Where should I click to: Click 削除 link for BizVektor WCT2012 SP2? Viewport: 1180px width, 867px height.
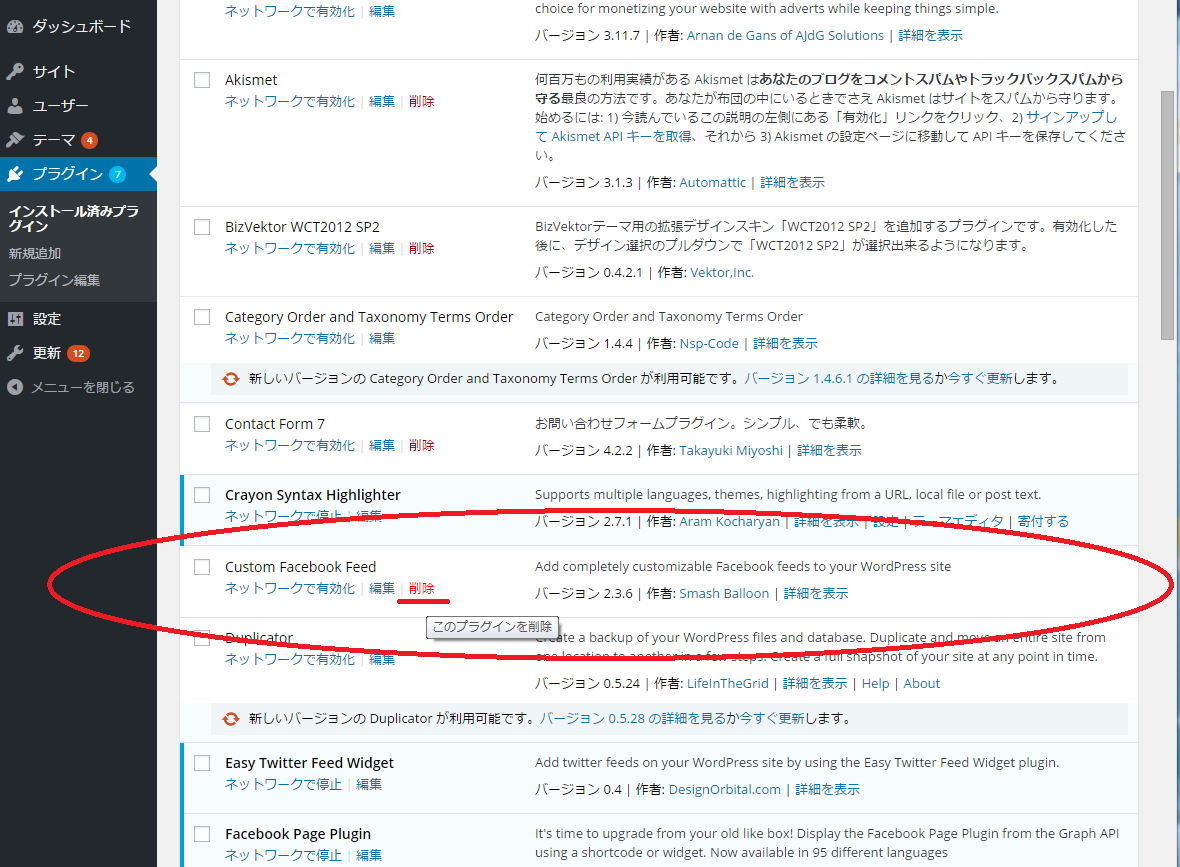click(x=421, y=248)
